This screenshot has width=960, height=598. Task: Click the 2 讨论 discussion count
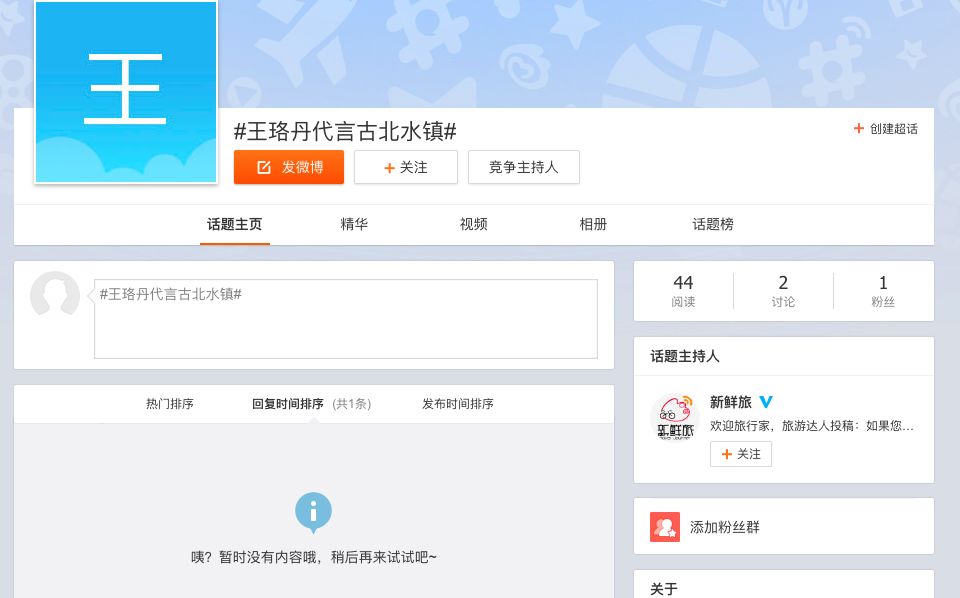[783, 291]
